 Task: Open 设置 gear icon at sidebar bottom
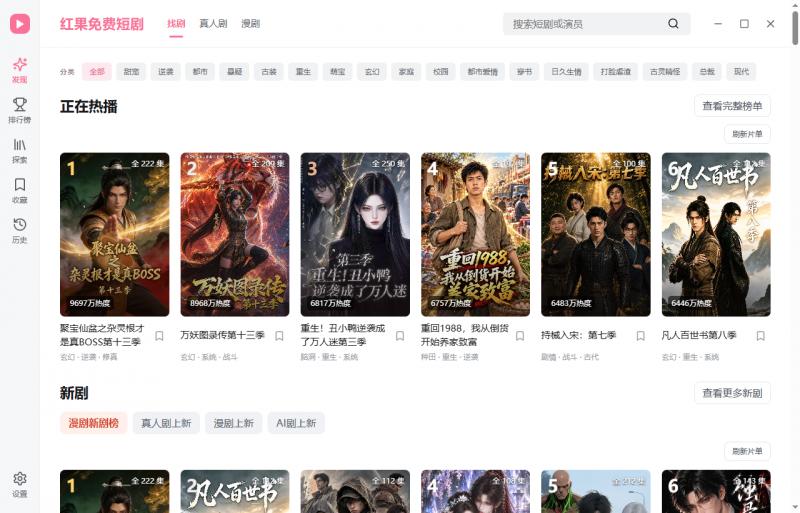click(20, 479)
